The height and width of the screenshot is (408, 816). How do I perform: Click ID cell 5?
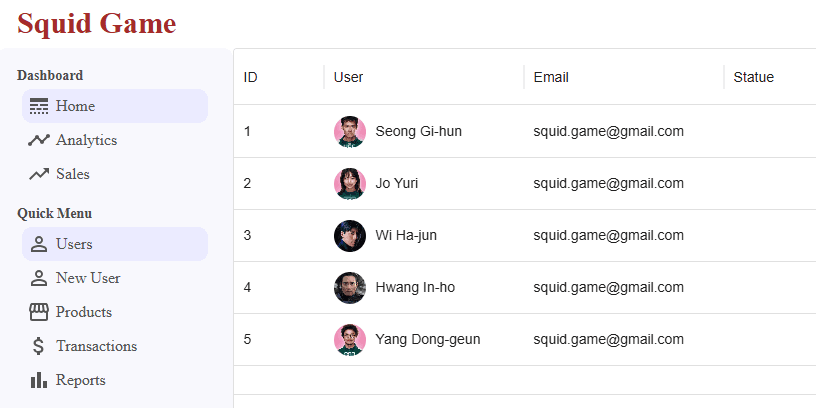pos(247,340)
